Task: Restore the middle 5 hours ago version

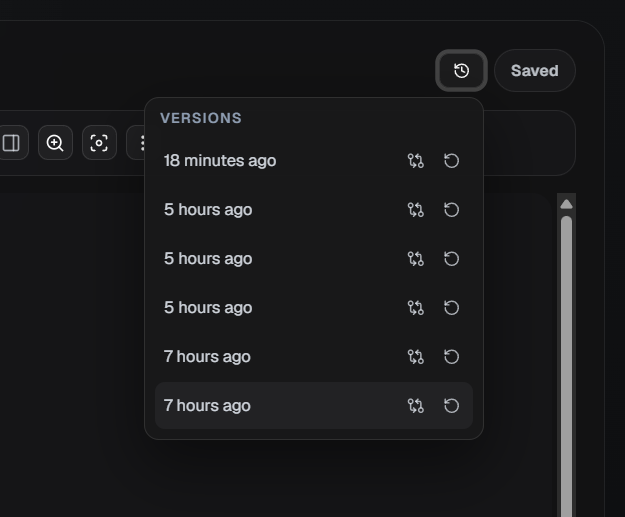Action: pos(451,259)
